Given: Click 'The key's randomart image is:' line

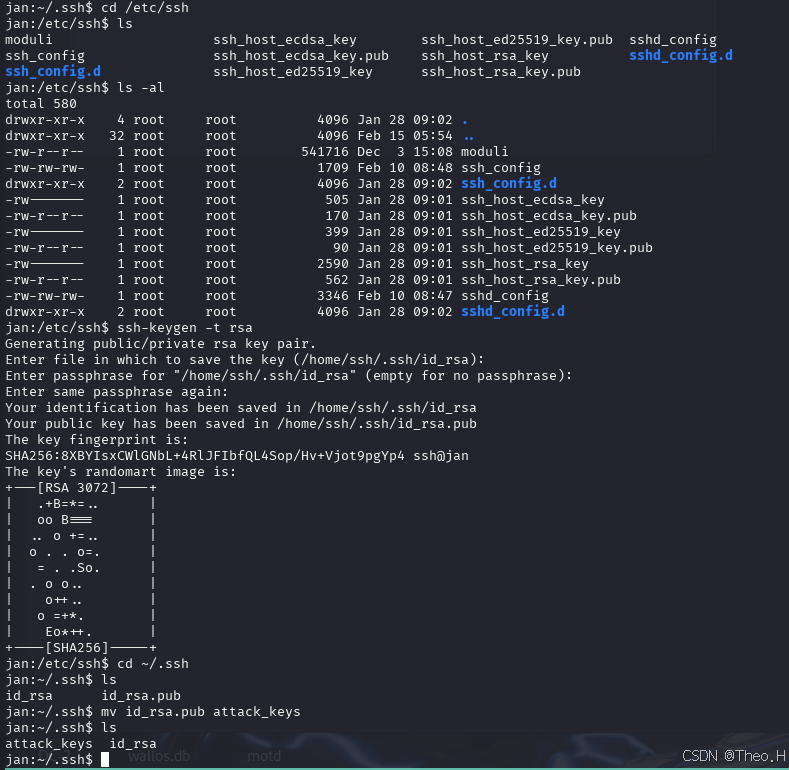Looking at the screenshot, I should pos(121,472).
